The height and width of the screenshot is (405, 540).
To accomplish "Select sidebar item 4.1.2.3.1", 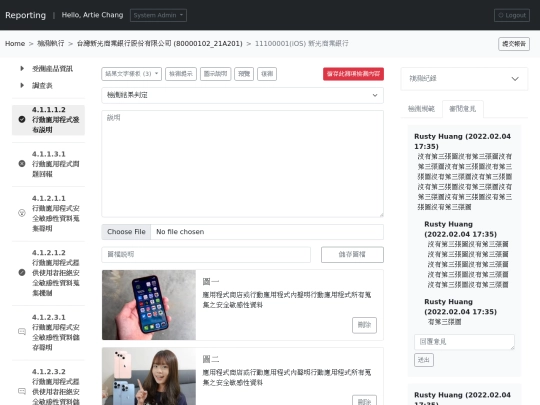I will coord(48,332).
